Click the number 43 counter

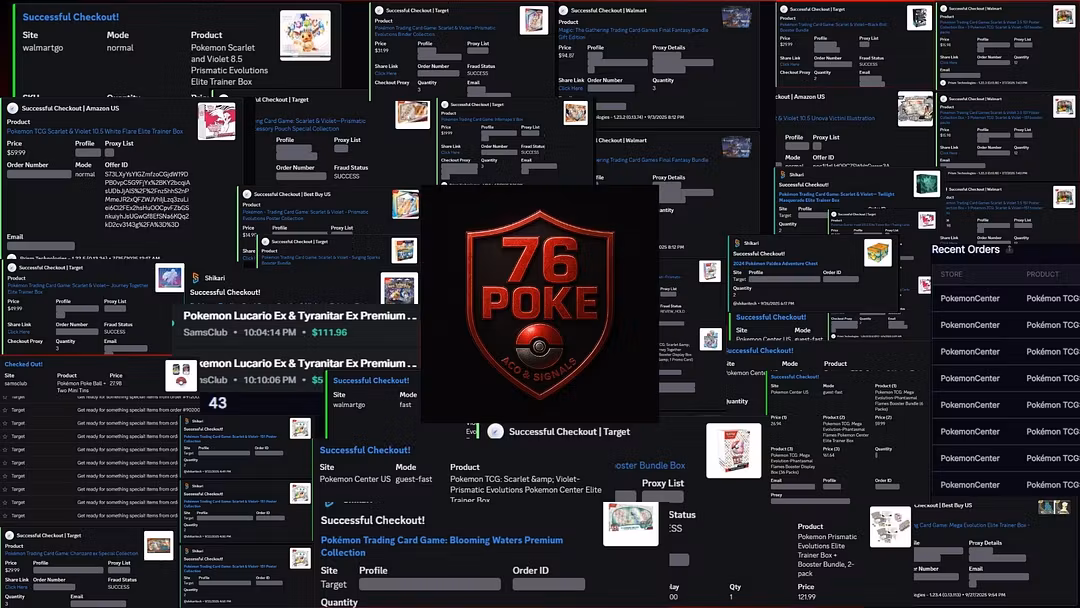coord(218,403)
